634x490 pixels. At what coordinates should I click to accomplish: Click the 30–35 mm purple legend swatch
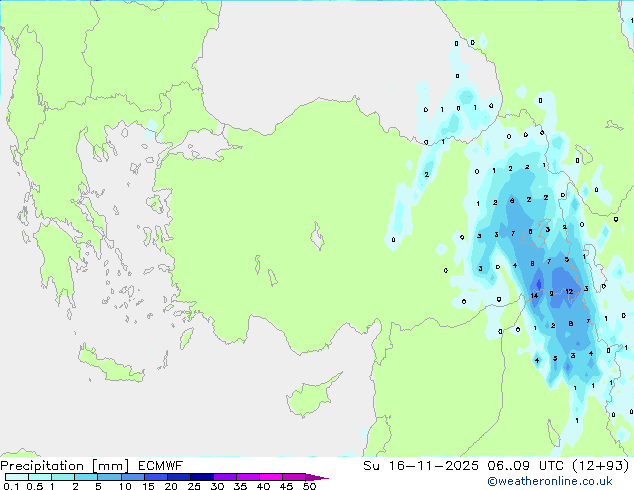[225, 477]
